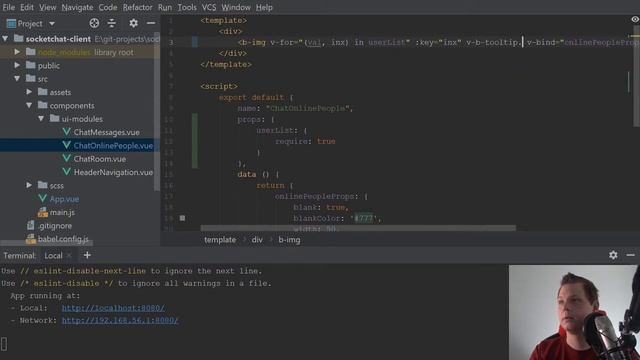Select ChatMessages.vue file
This screenshot has width=640, height=360.
106,132
